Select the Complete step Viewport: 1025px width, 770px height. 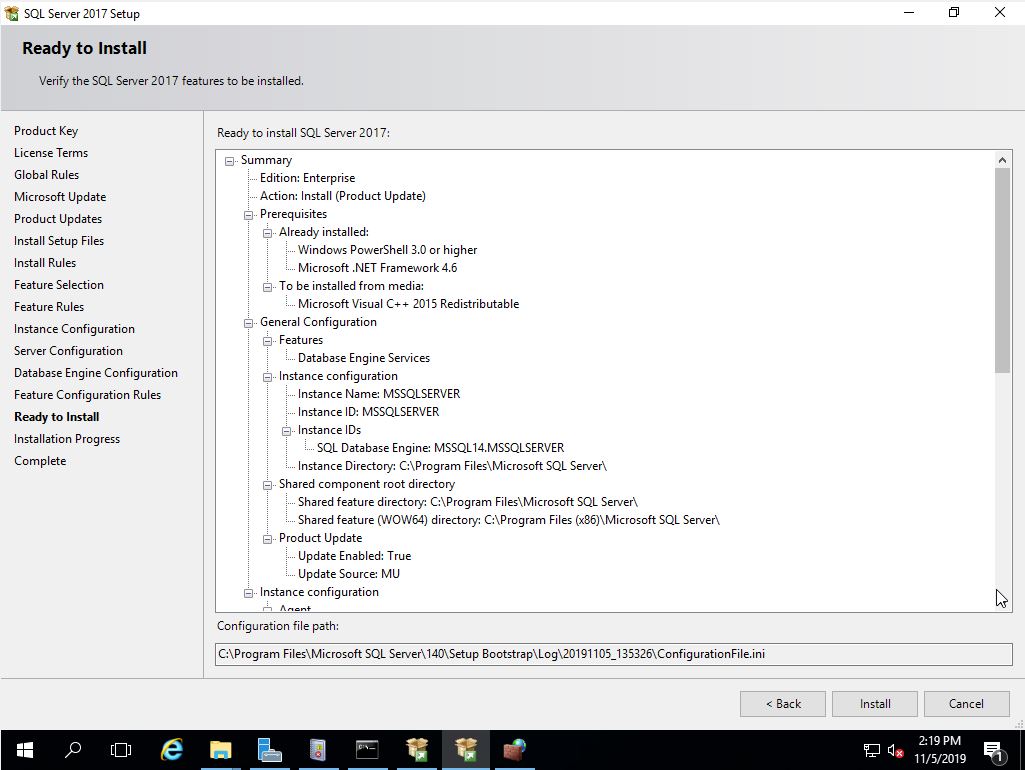(x=41, y=461)
